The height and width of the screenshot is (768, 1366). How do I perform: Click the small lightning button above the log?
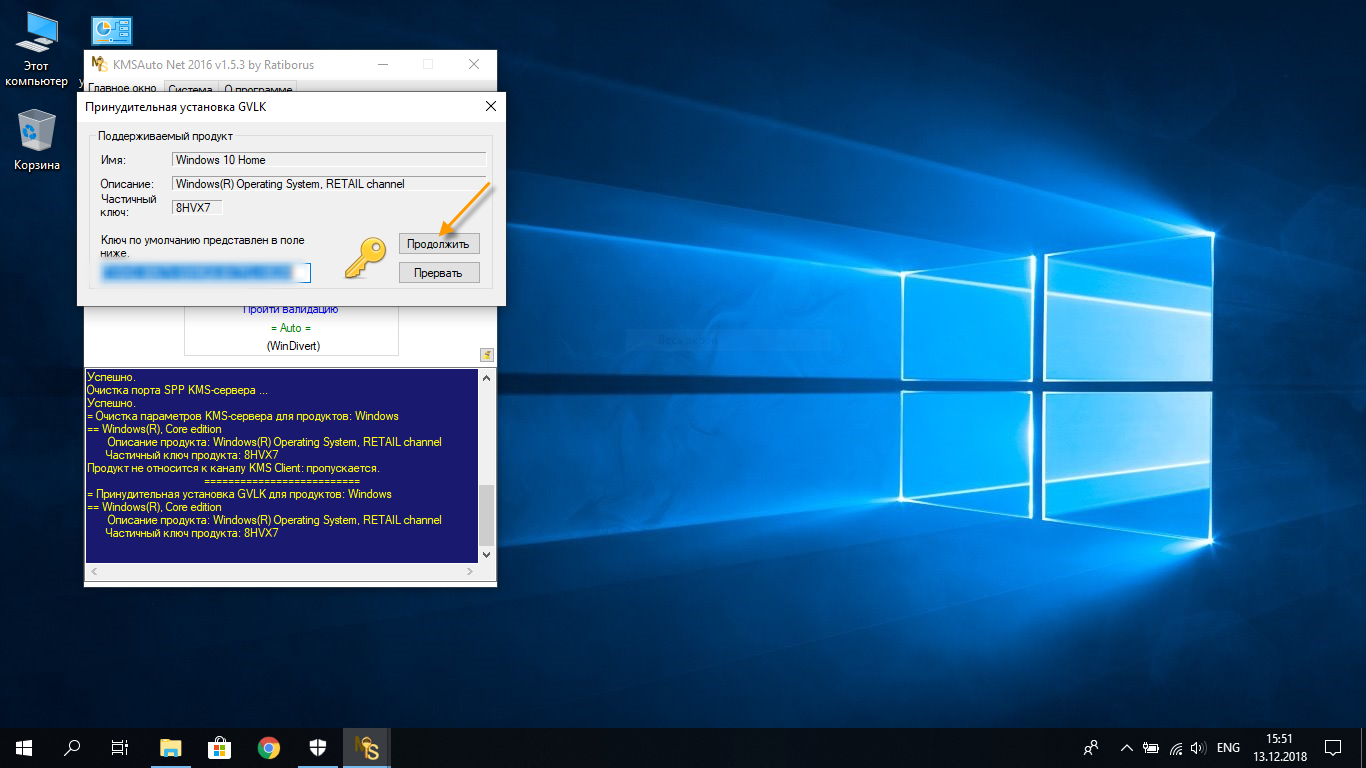click(x=487, y=354)
